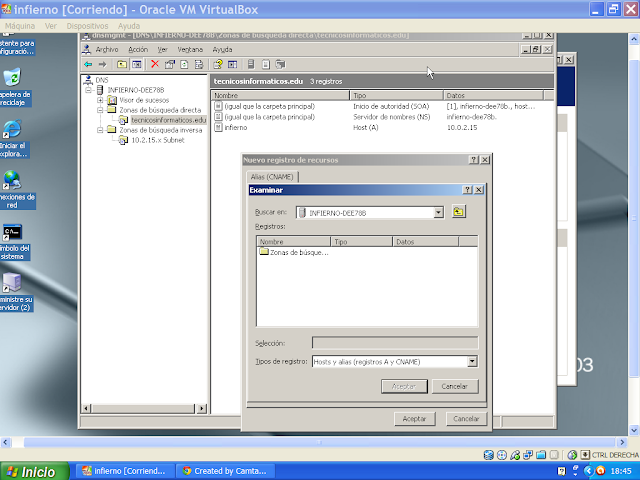Collapse Zonas de búsqueda directa node
The width and height of the screenshot is (640, 480).
(100, 110)
